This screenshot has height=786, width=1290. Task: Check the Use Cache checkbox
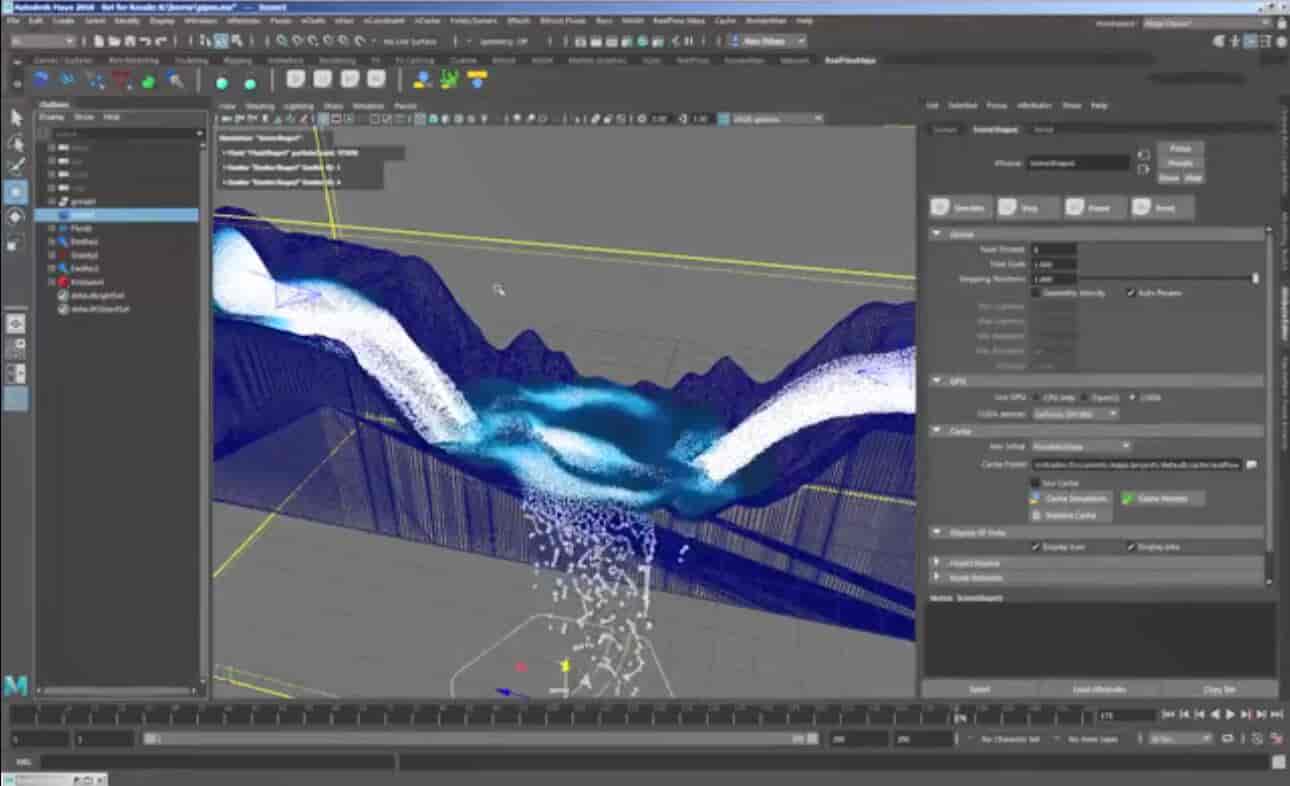tap(1034, 482)
